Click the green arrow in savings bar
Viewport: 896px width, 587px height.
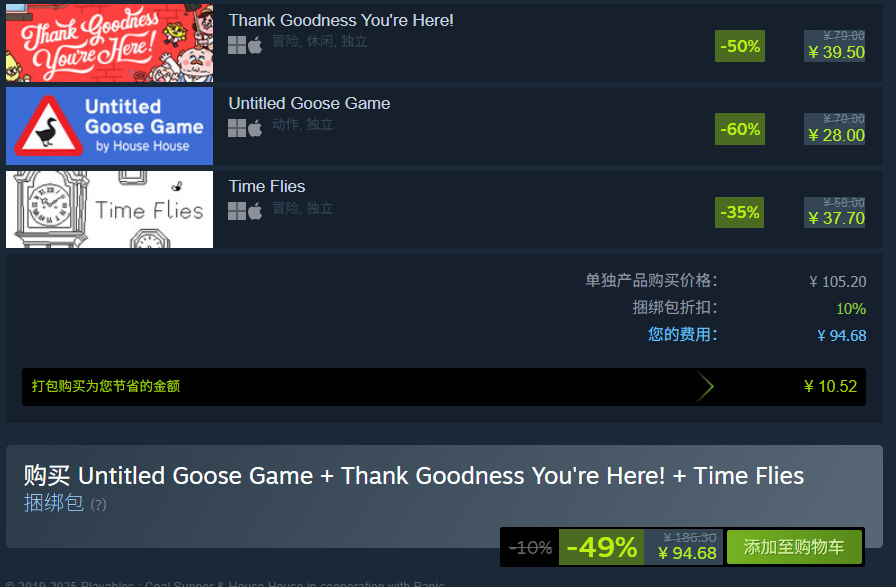click(705, 387)
